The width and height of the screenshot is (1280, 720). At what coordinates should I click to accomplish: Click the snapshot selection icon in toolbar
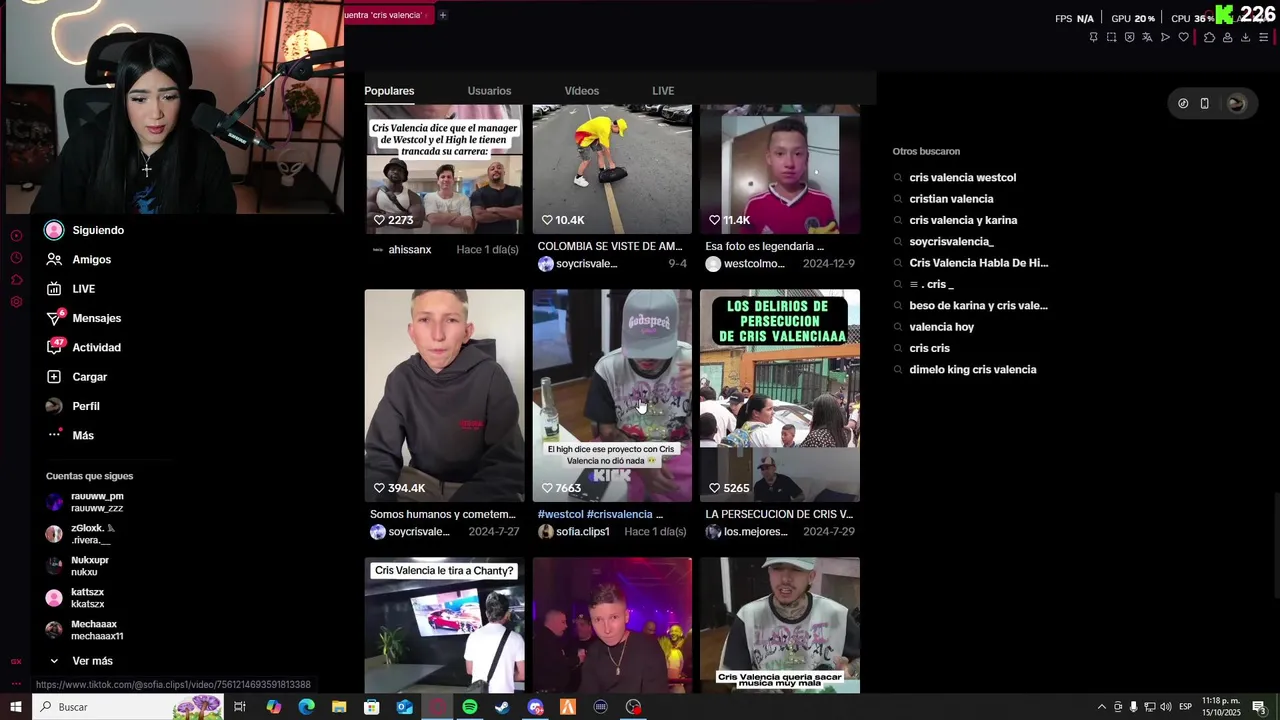click(1111, 37)
